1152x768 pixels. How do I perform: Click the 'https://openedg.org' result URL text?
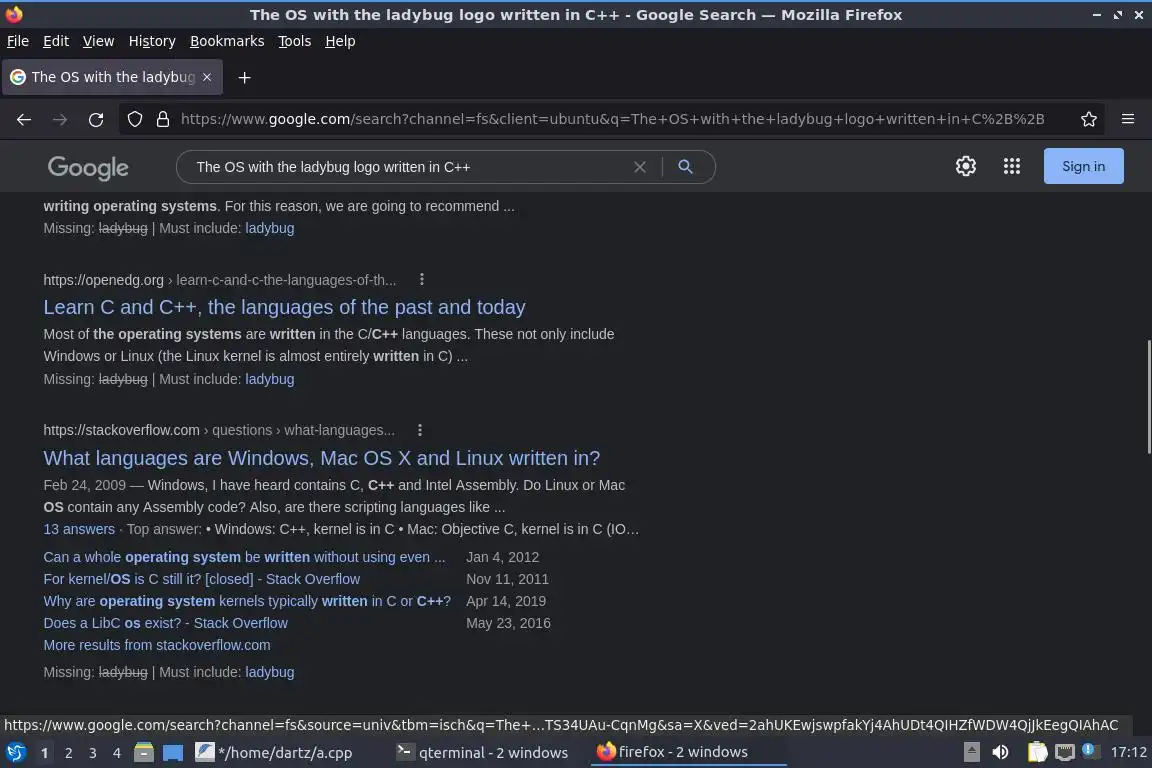pyautogui.click(x=104, y=280)
